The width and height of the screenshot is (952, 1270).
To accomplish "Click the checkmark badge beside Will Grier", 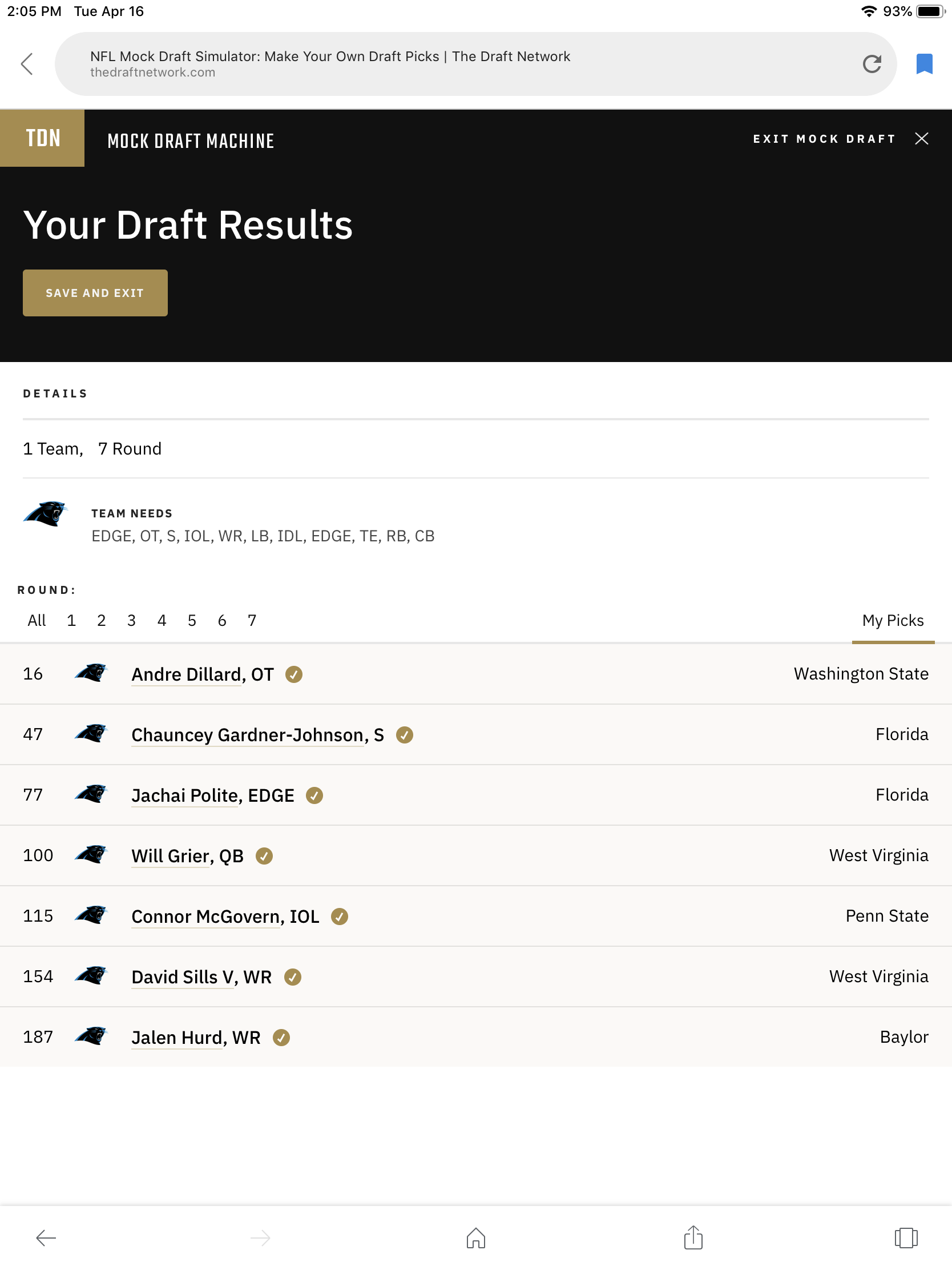I will click(x=264, y=855).
